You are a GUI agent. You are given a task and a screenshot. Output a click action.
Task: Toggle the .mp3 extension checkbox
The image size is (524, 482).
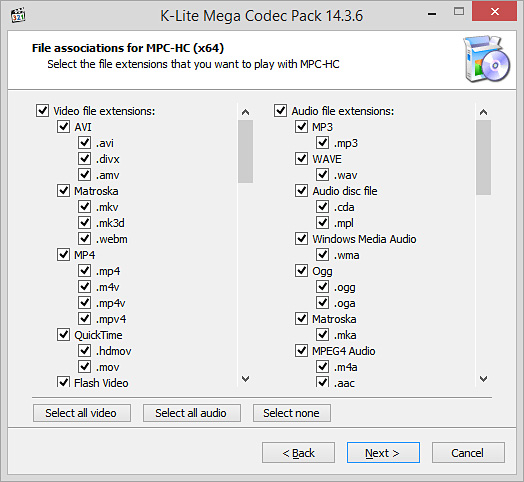(322, 143)
